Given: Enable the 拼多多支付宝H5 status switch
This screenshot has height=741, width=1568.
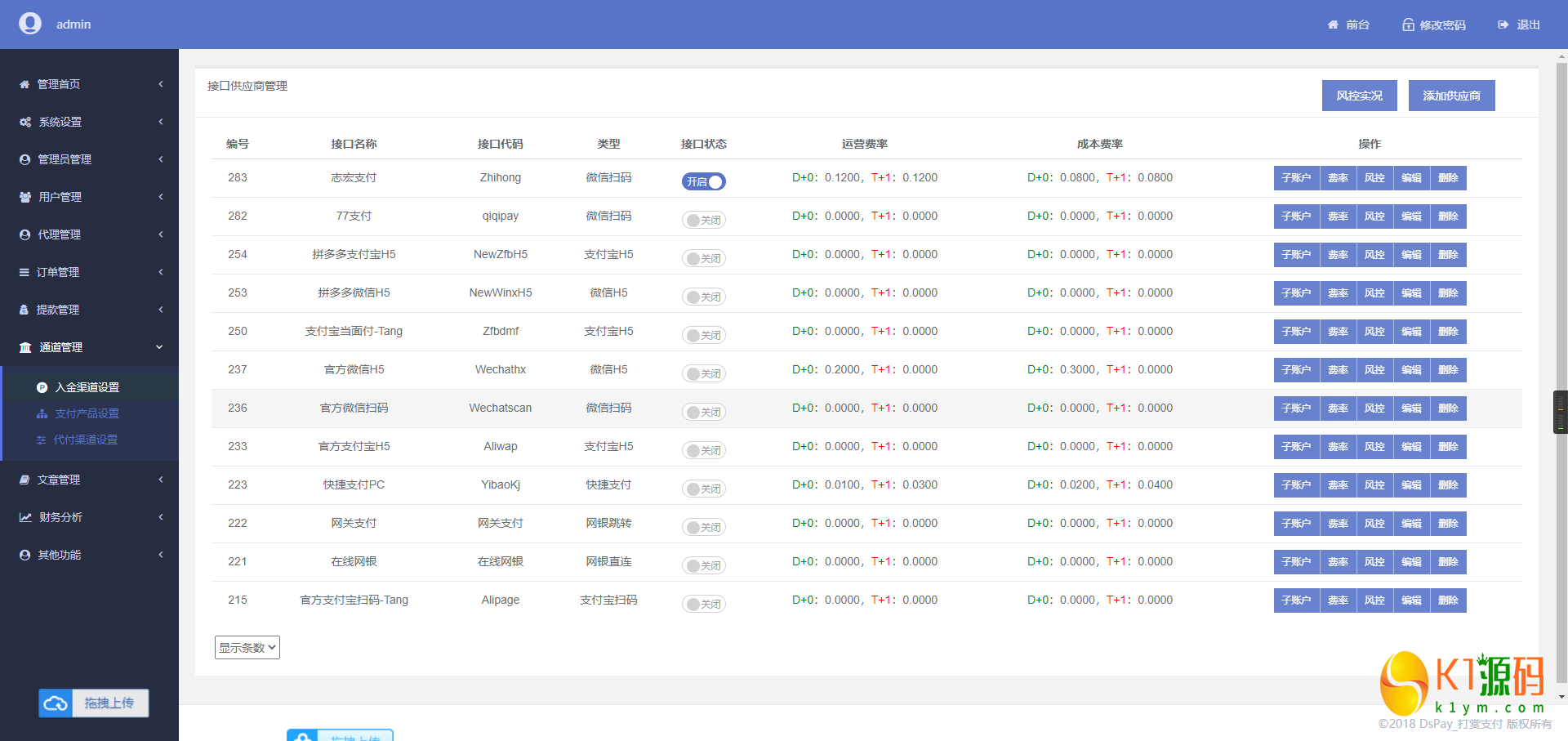Looking at the screenshot, I should 703,258.
